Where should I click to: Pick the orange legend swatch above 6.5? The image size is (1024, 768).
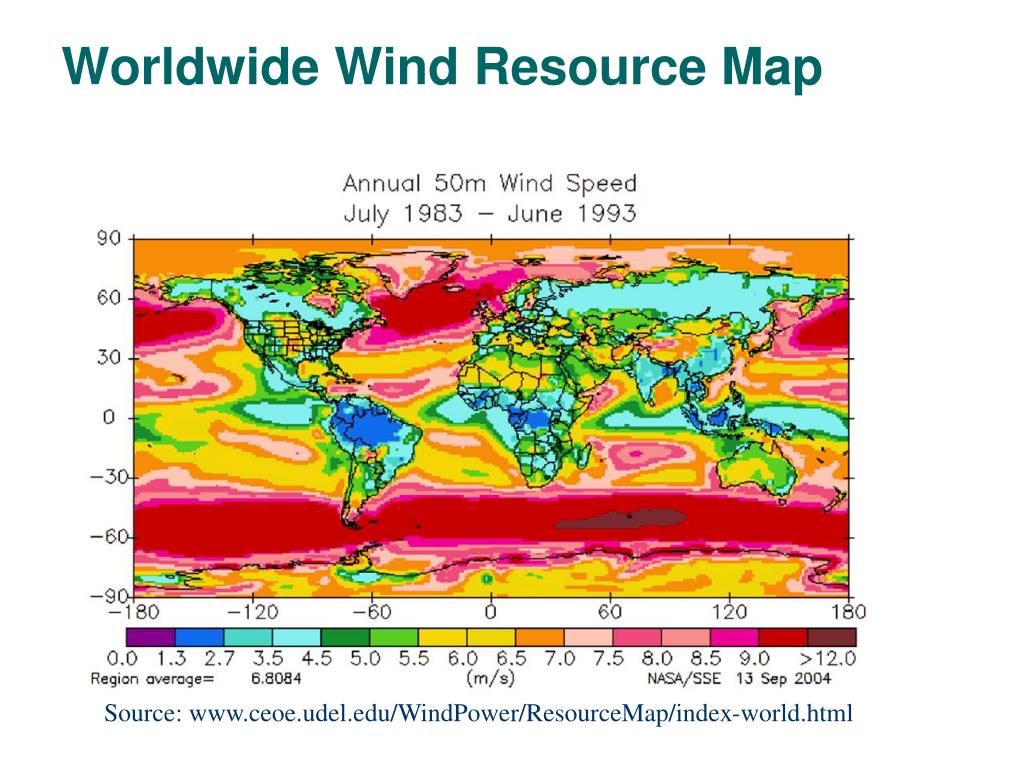(x=540, y=637)
